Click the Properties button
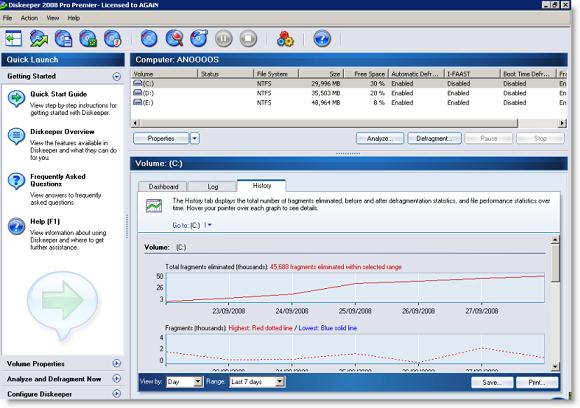 [x=161, y=138]
